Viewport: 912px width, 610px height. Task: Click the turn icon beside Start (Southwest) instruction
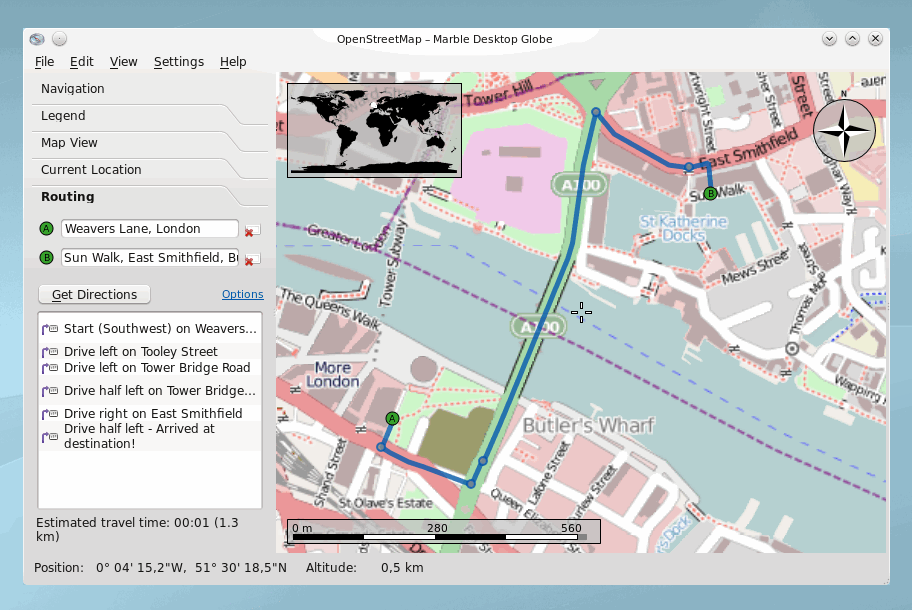pos(49,329)
